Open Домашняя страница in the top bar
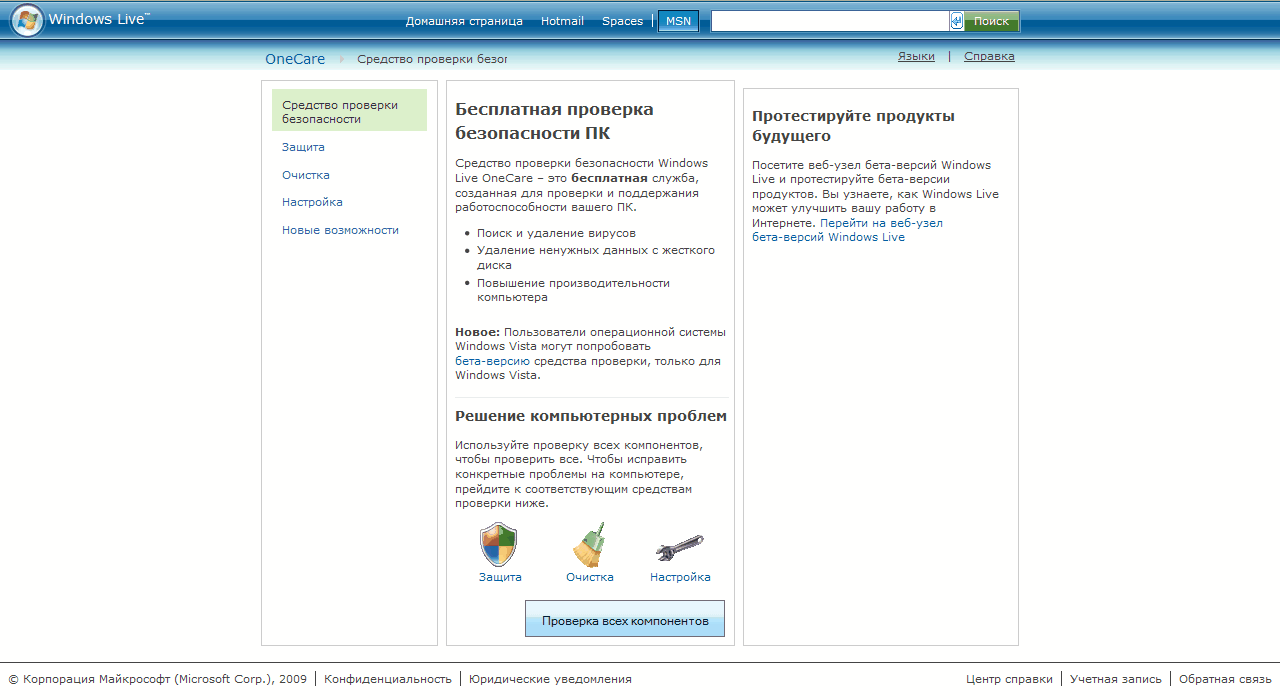This screenshot has height=700, width=1280. pos(464,21)
